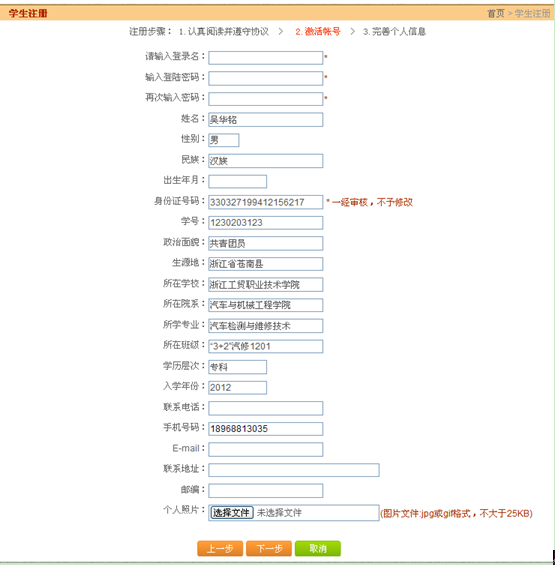
Task: Follow the 首页 breadcrumb link
Action: [496, 13]
